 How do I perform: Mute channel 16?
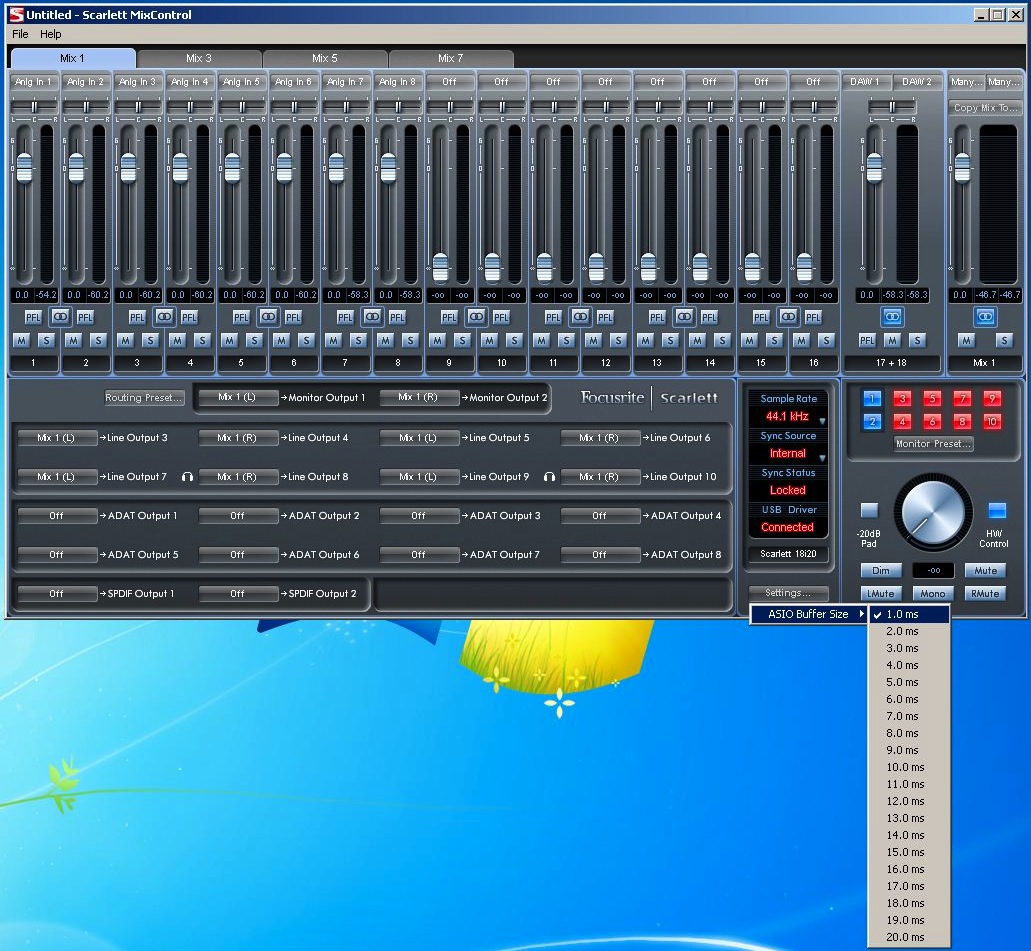[x=801, y=340]
